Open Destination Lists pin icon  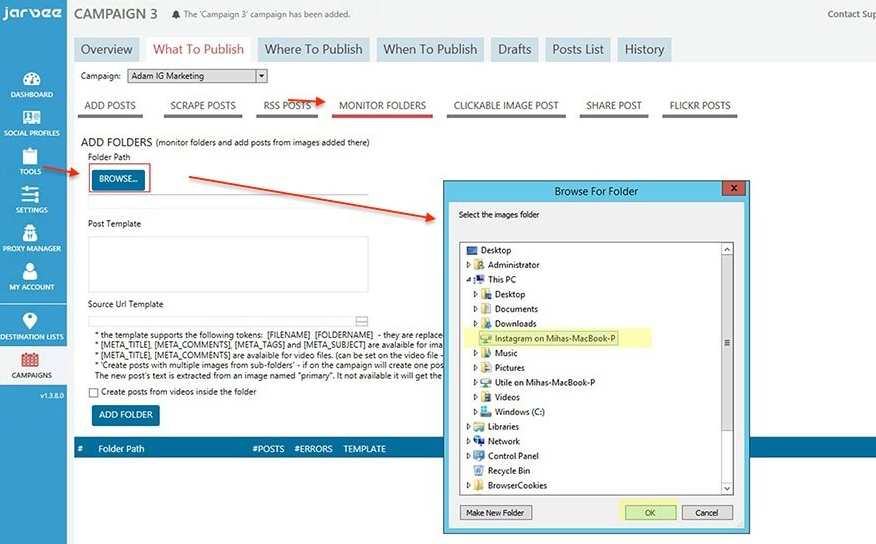click(x=30, y=321)
